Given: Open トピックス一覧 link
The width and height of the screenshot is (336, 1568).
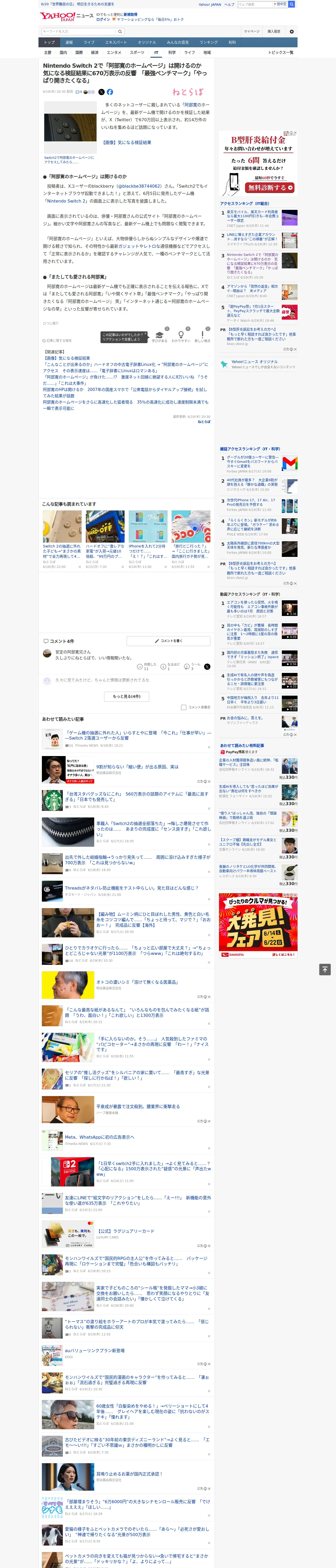Looking at the screenshot, I should 281,52.
